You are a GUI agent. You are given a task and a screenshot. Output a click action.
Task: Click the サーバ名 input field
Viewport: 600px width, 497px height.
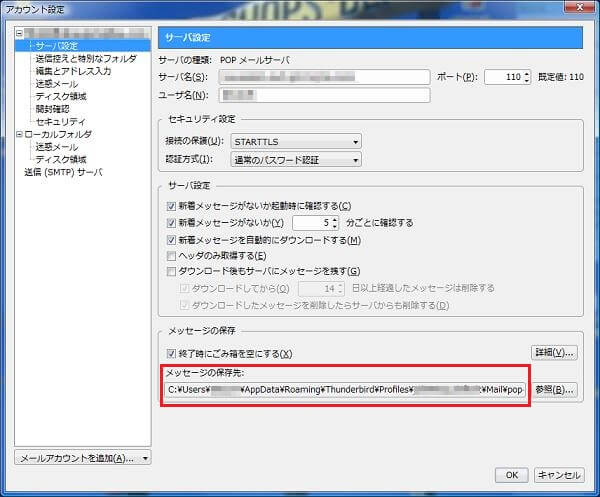324,77
